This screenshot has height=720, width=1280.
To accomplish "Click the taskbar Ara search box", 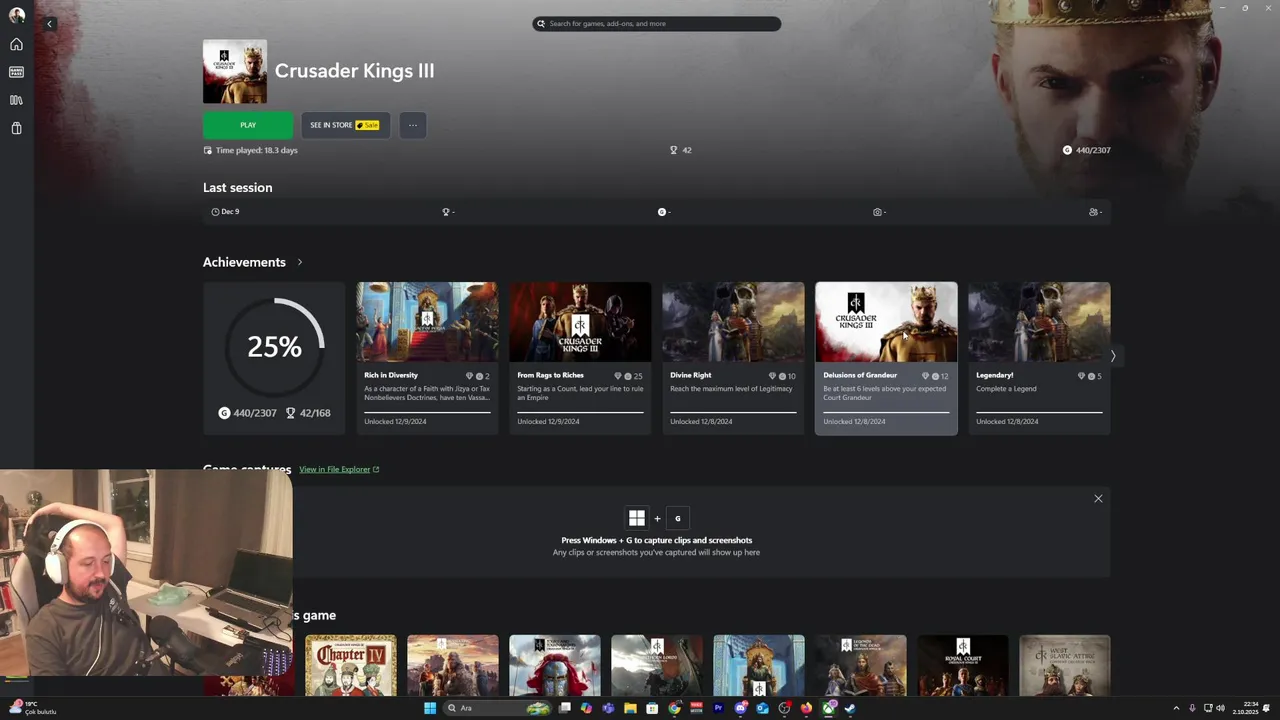I will (x=498, y=708).
